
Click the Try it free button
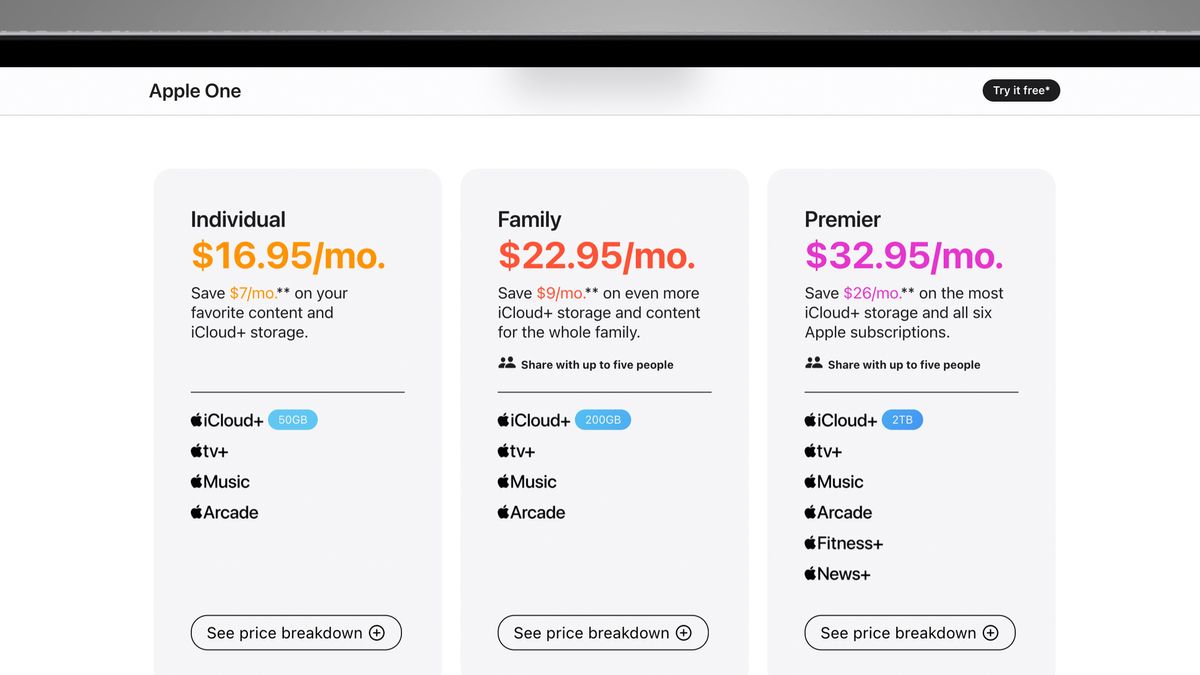pyautogui.click(x=1021, y=90)
